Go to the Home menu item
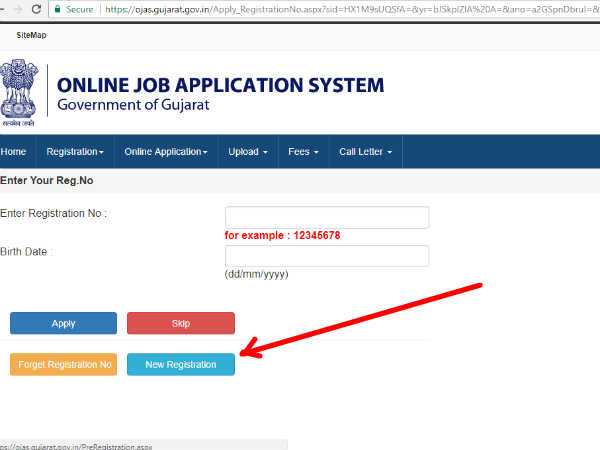Screen dimensions: 600x450 13,152
